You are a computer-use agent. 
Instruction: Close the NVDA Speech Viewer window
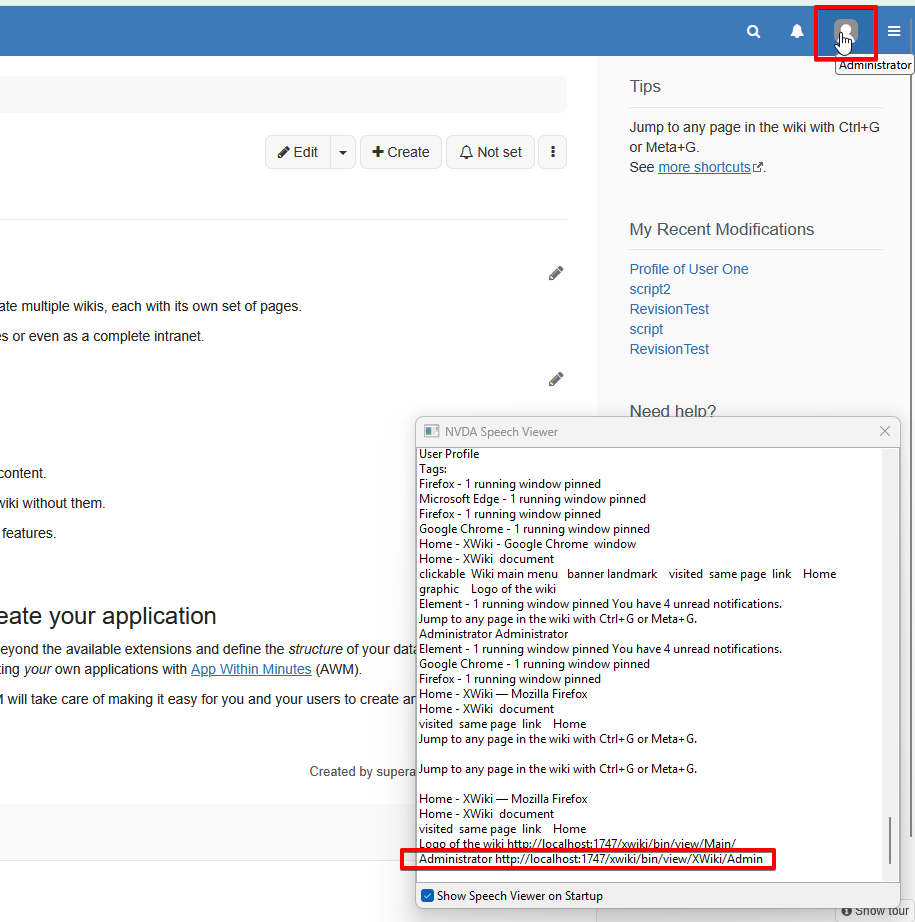884,431
